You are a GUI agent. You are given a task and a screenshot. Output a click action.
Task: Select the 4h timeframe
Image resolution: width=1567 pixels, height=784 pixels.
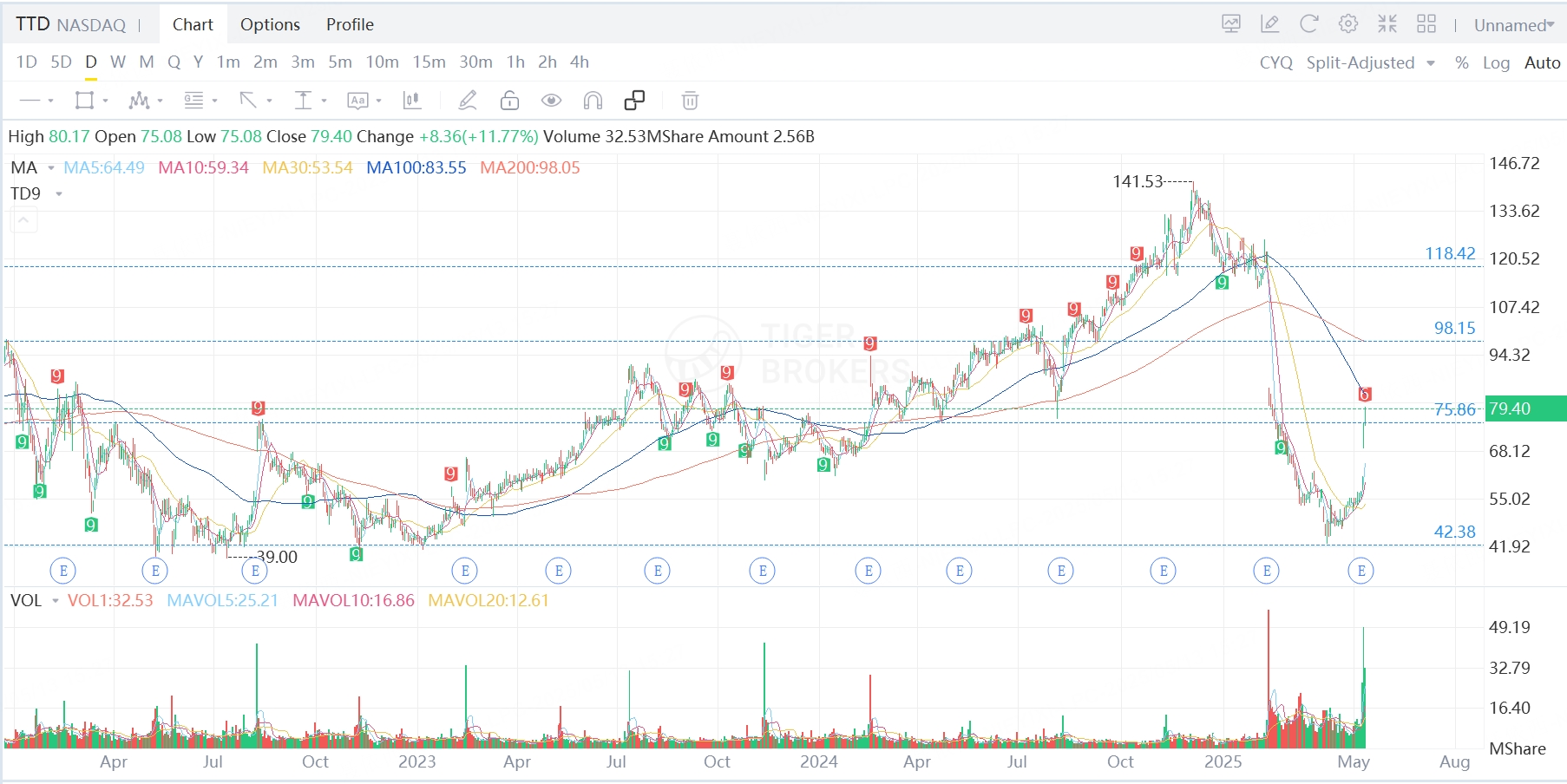pyautogui.click(x=580, y=62)
